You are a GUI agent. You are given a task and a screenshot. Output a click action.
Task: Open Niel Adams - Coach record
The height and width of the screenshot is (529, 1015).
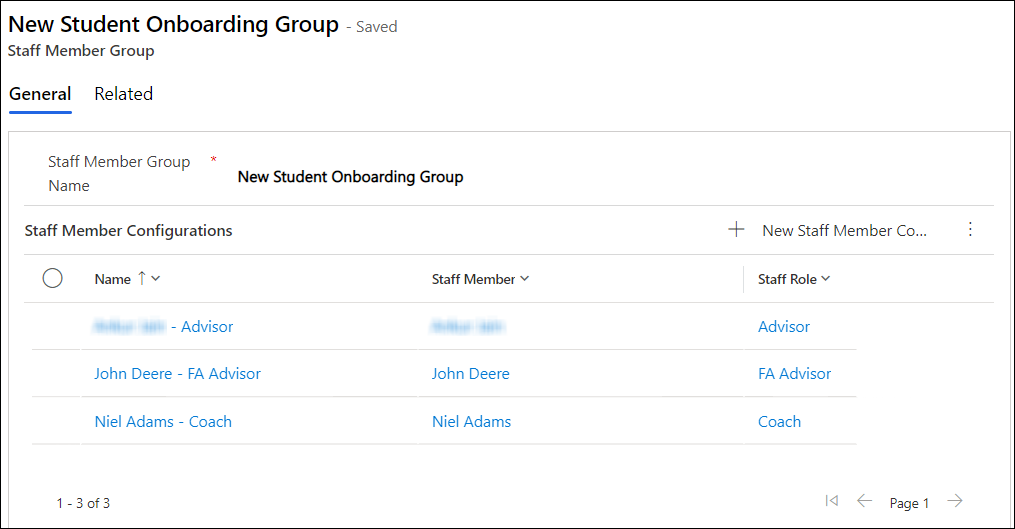point(163,422)
